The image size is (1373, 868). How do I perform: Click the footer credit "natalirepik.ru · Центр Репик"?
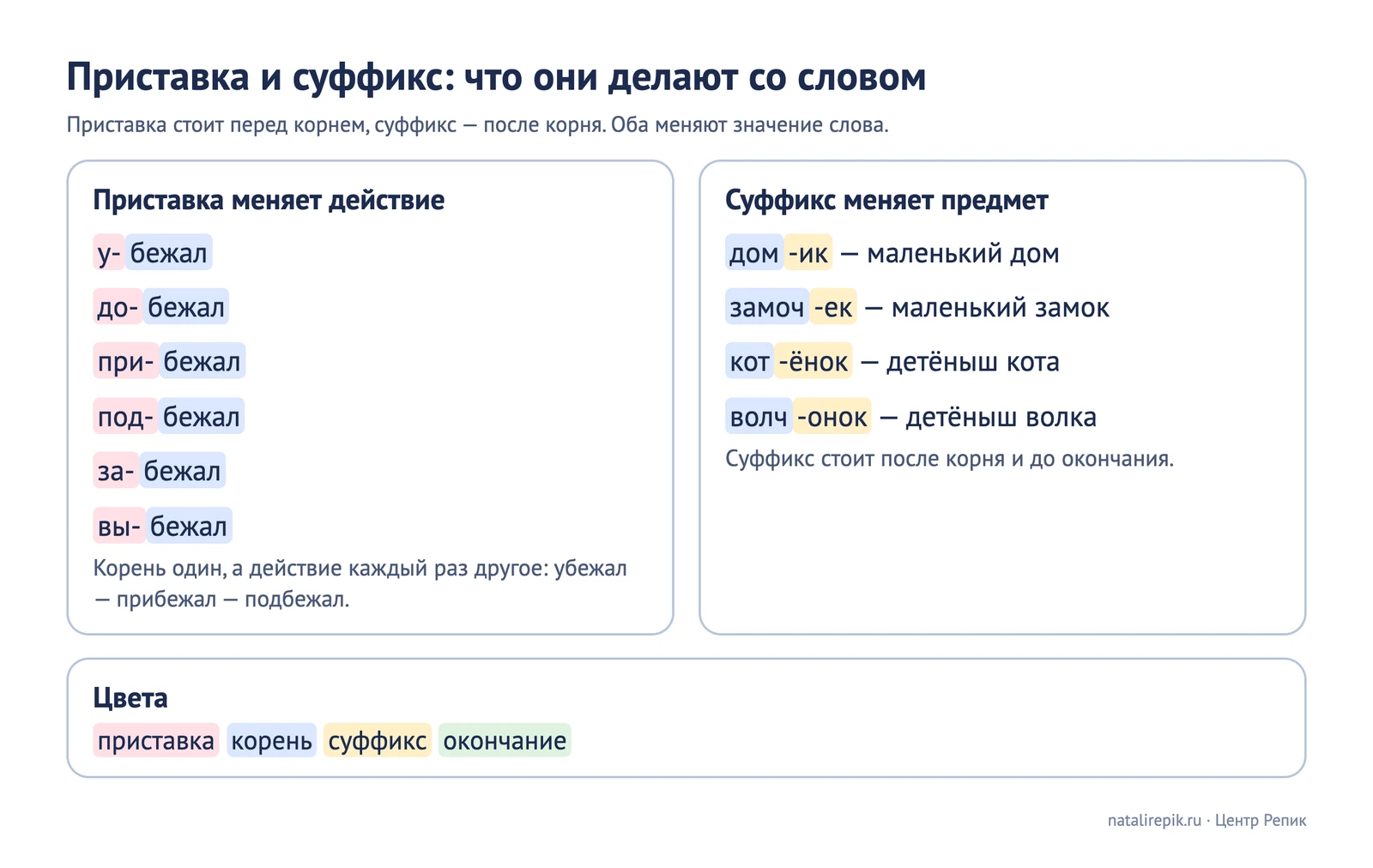(x=1207, y=821)
